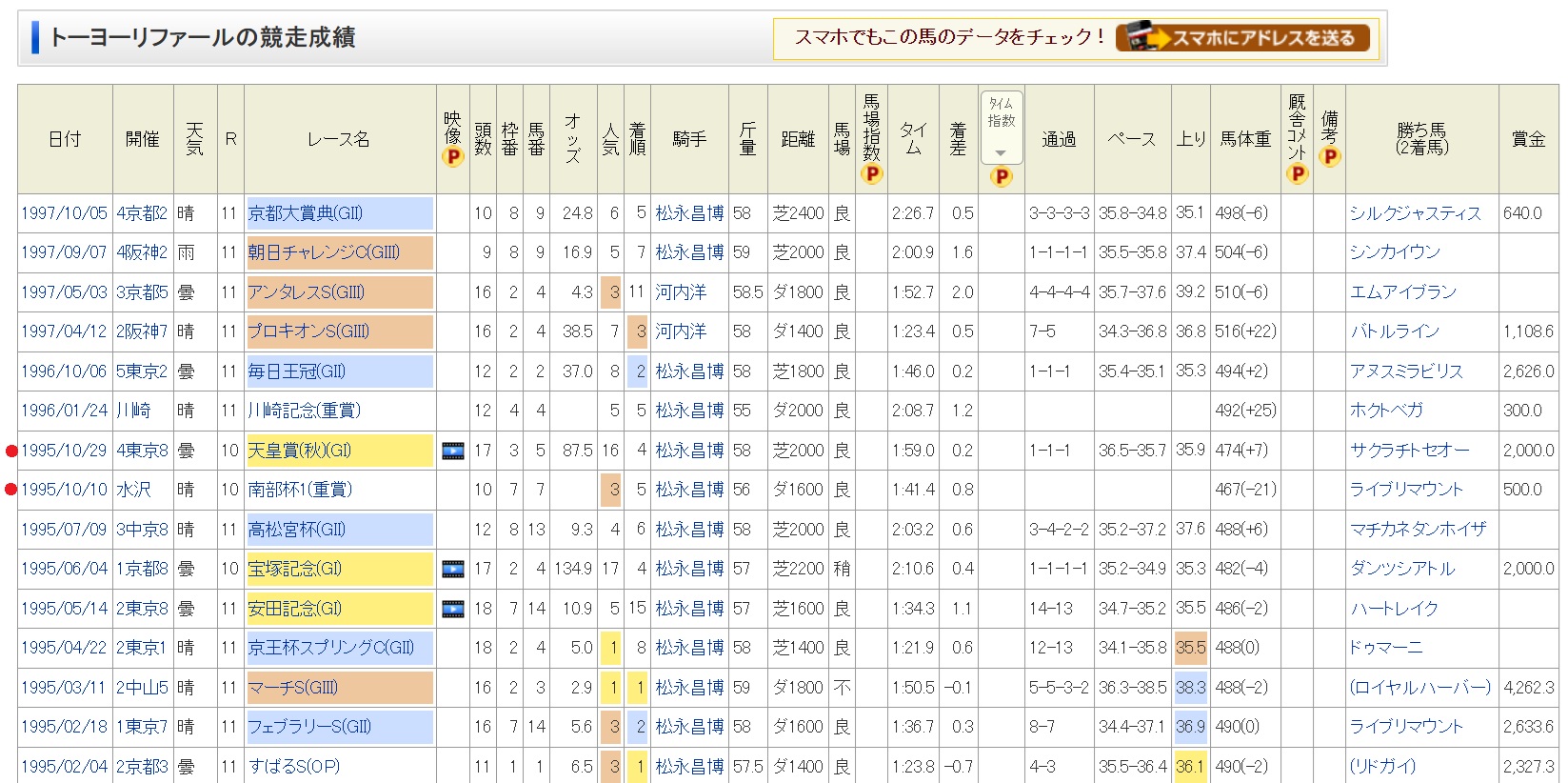The image size is (1568, 783).
Task: Open the 高松宮杯(GII) race link
Action: [297, 530]
